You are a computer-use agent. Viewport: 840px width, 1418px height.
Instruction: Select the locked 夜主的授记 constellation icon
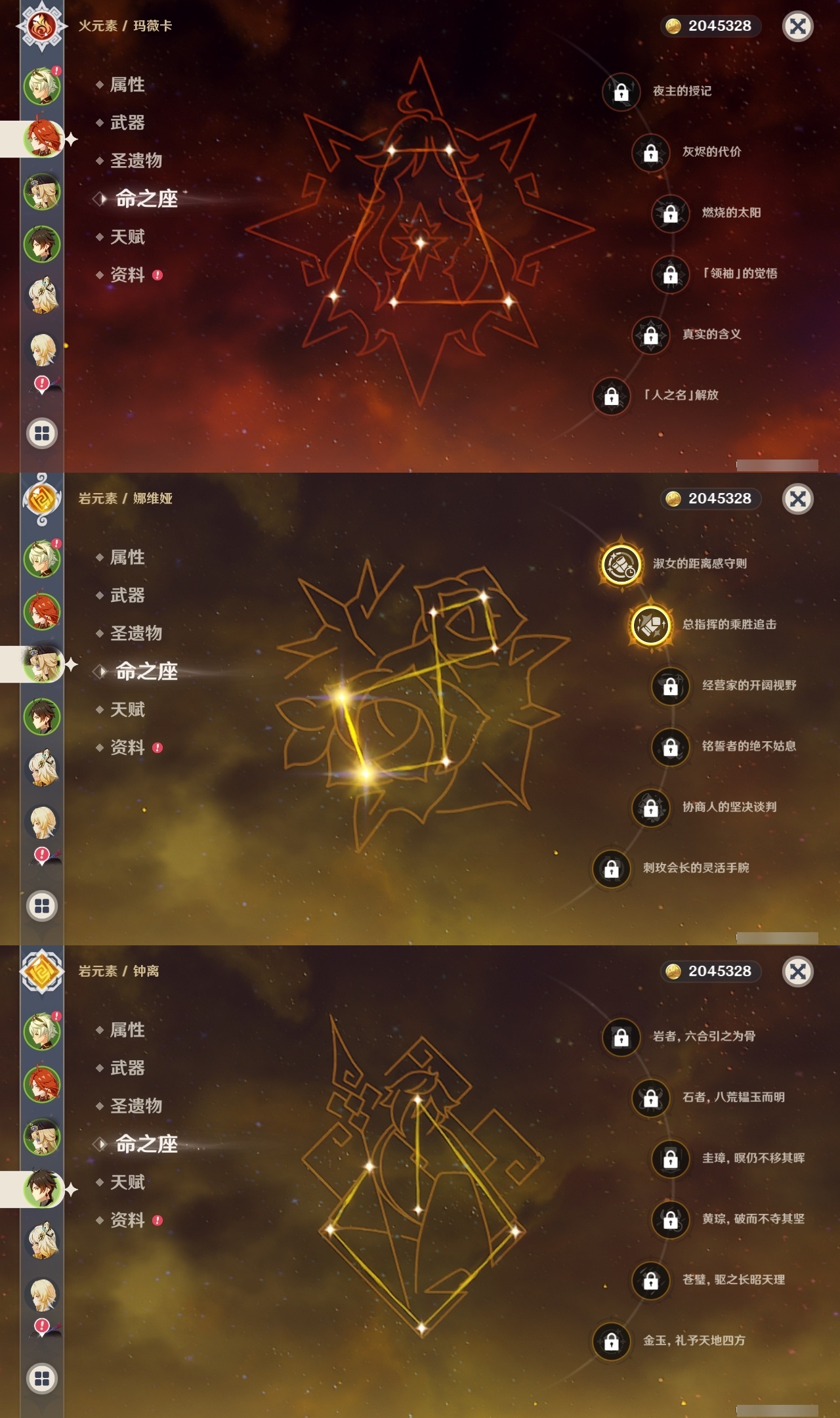pos(621,92)
